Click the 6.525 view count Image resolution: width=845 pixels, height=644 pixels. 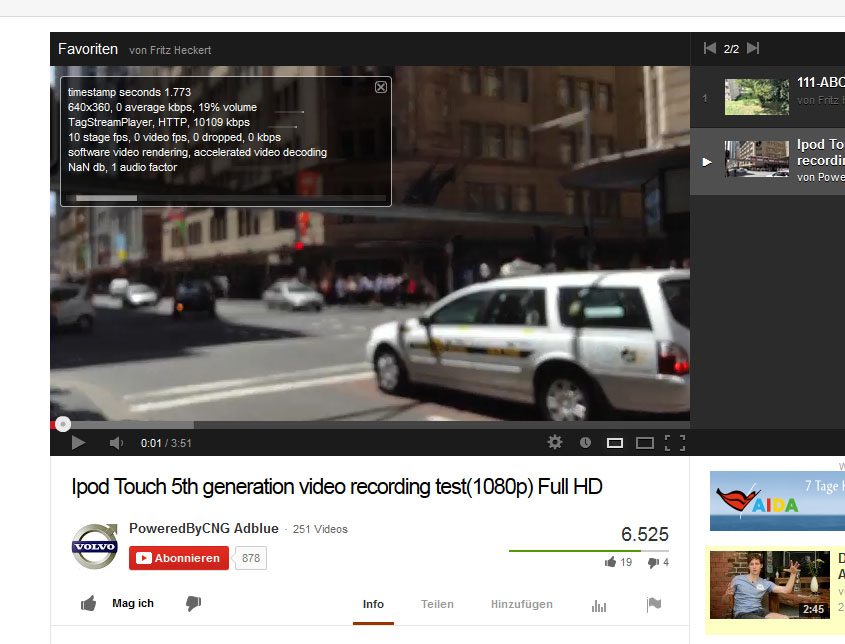(645, 534)
